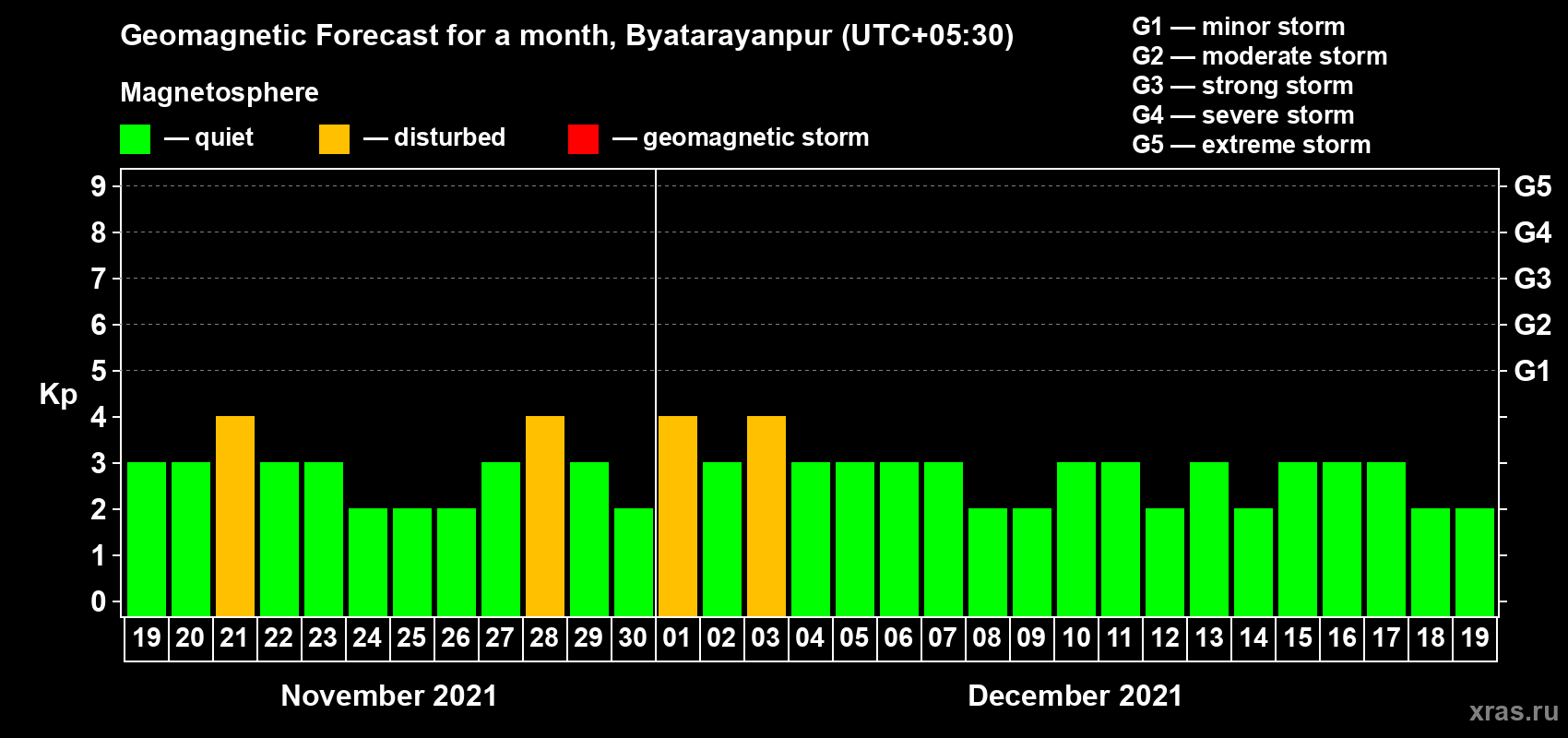Click the orange disturbed legend swatch
Viewport: 1568px width, 738px height.
point(335,139)
